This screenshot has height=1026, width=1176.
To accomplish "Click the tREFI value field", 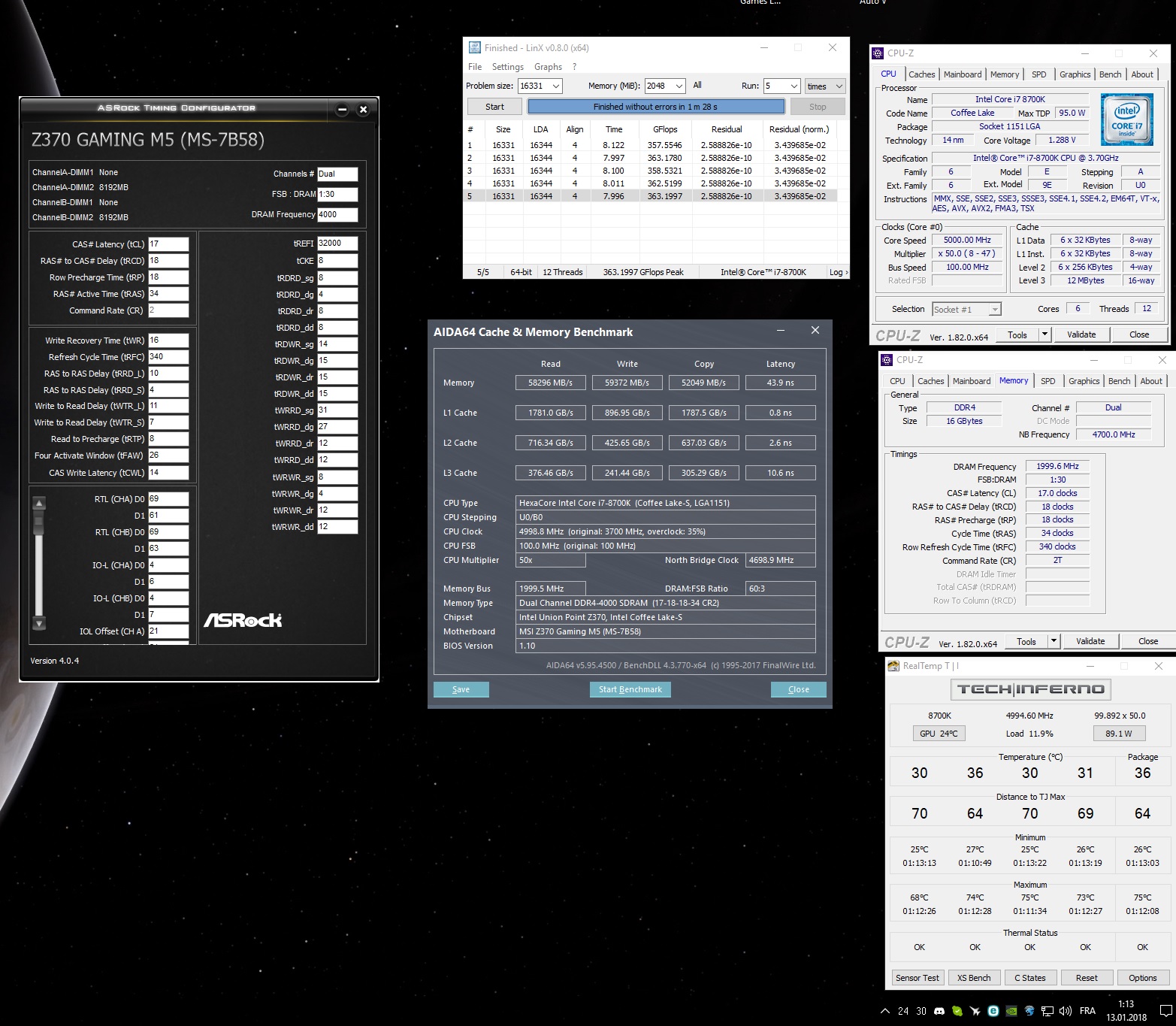I will point(337,244).
